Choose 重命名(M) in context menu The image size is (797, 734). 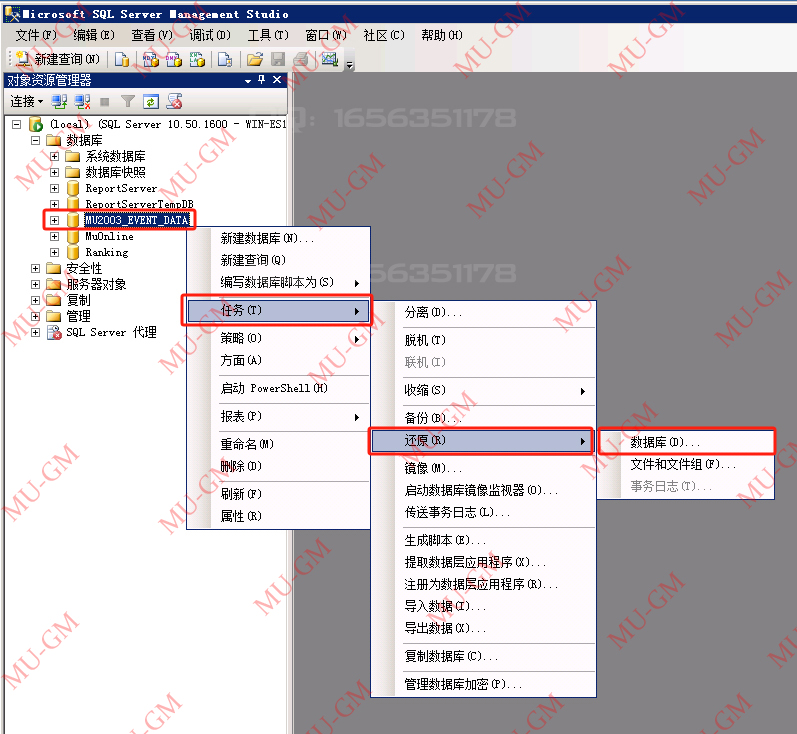click(279, 444)
